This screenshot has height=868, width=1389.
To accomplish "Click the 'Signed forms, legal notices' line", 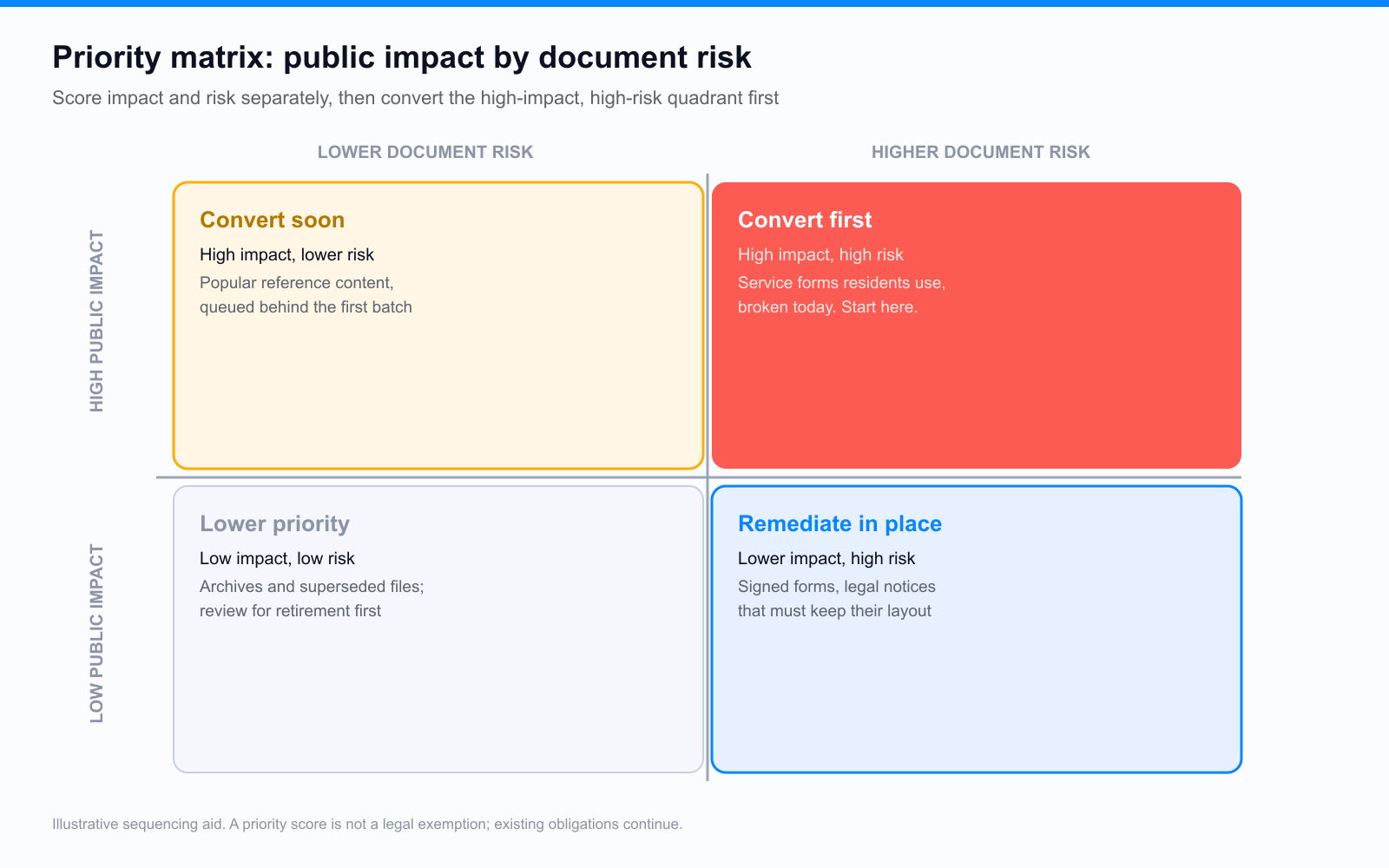I will 837,586.
